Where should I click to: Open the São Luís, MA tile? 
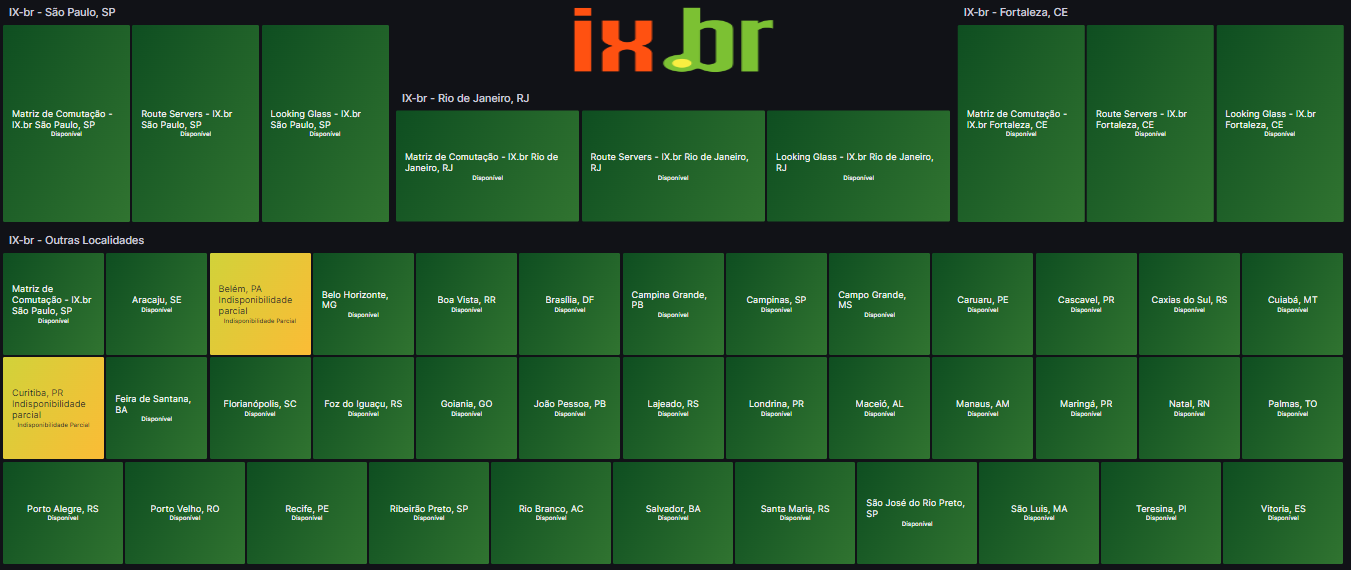(1039, 513)
